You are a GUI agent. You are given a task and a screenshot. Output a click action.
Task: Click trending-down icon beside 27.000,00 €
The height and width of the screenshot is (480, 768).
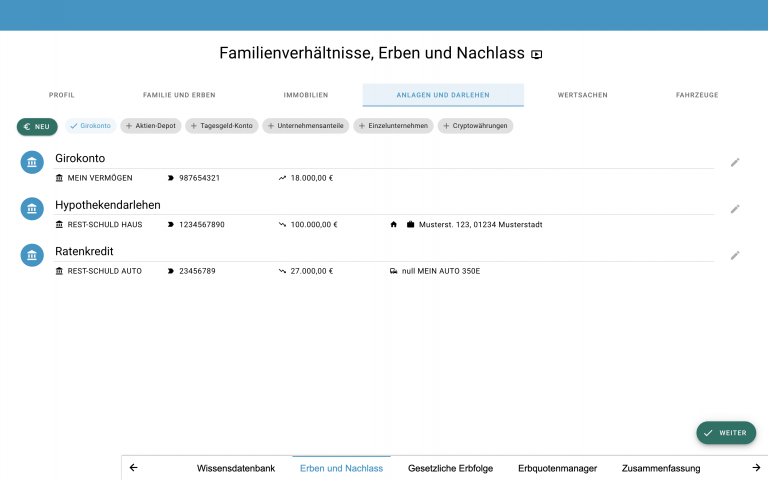(282, 271)
